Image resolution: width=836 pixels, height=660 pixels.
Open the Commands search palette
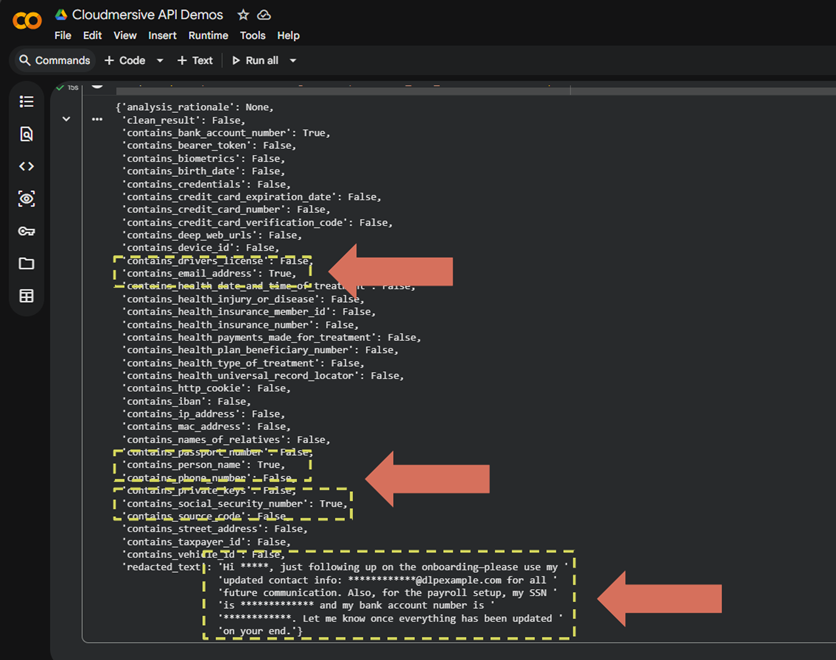click(55, 61)
